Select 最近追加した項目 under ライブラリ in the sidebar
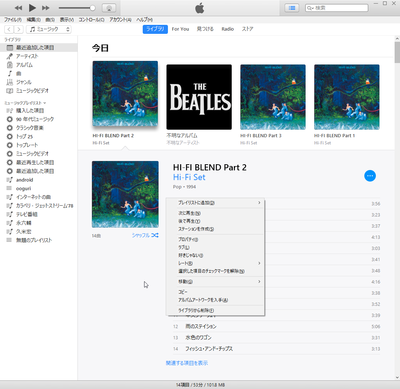Image resolution: width=400 pixels, height=389 pixels. 39,48
